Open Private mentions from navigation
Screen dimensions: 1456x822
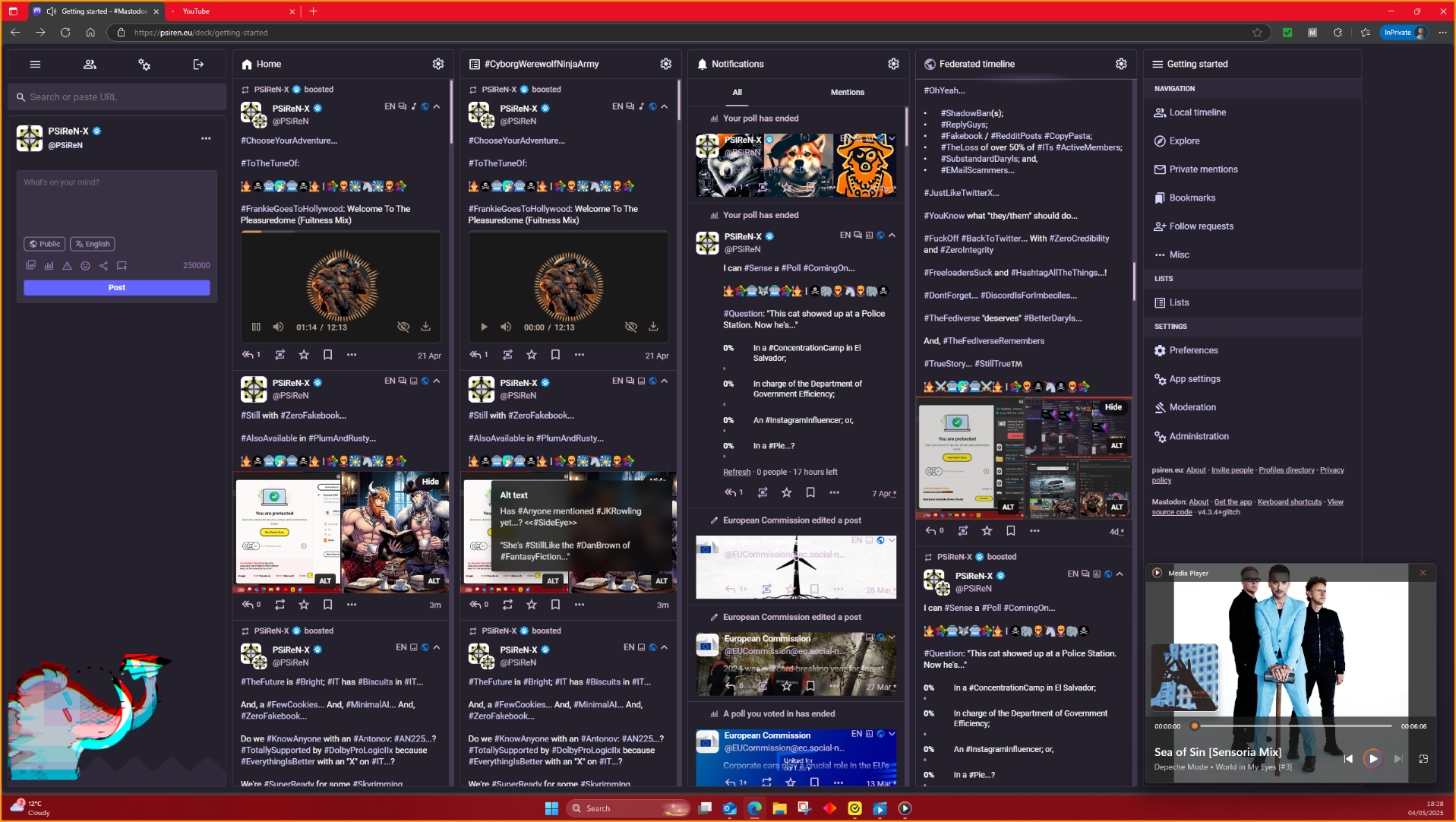click(x=1196, y=169)
